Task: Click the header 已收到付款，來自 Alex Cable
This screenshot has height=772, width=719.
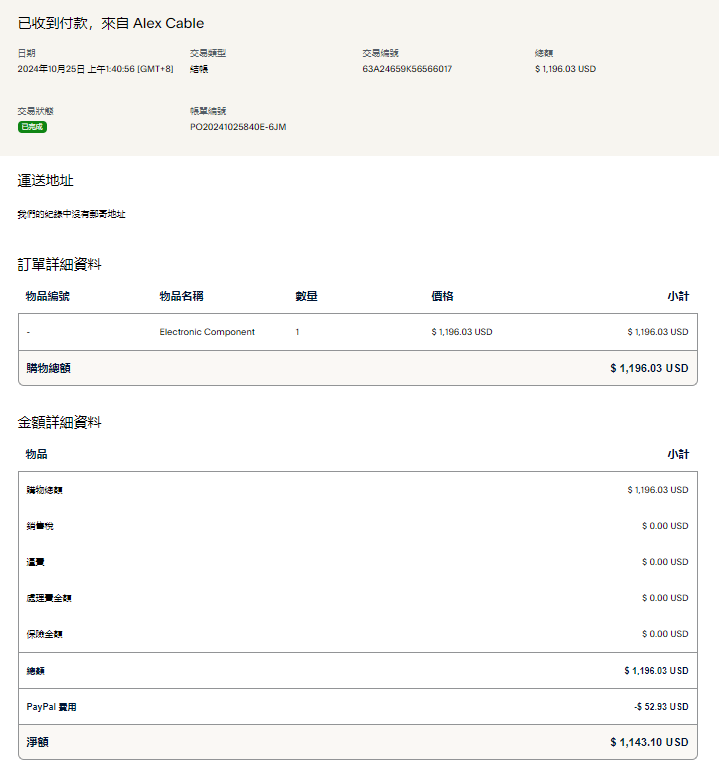Action: point(111,23)
